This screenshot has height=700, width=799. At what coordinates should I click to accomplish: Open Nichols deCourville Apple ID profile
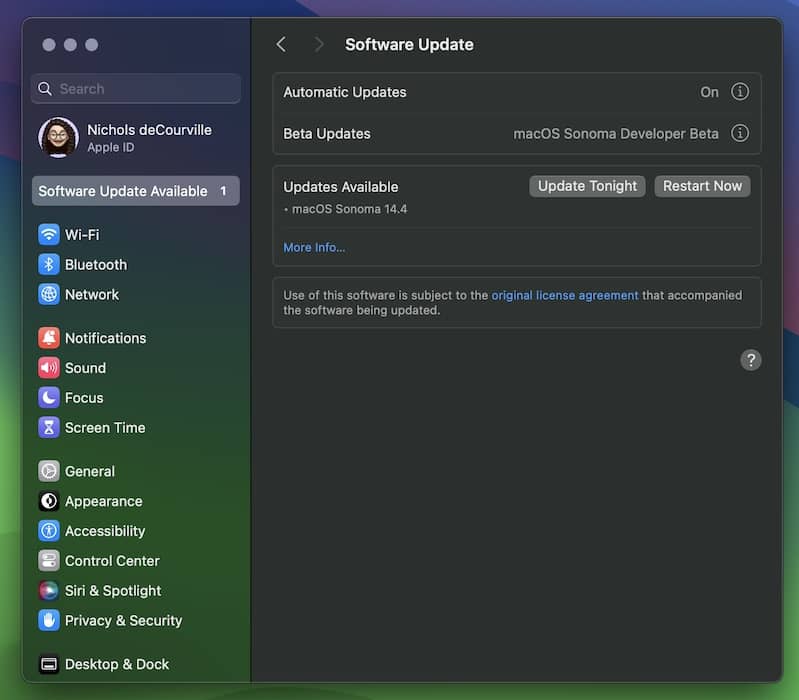click(135, 138)
